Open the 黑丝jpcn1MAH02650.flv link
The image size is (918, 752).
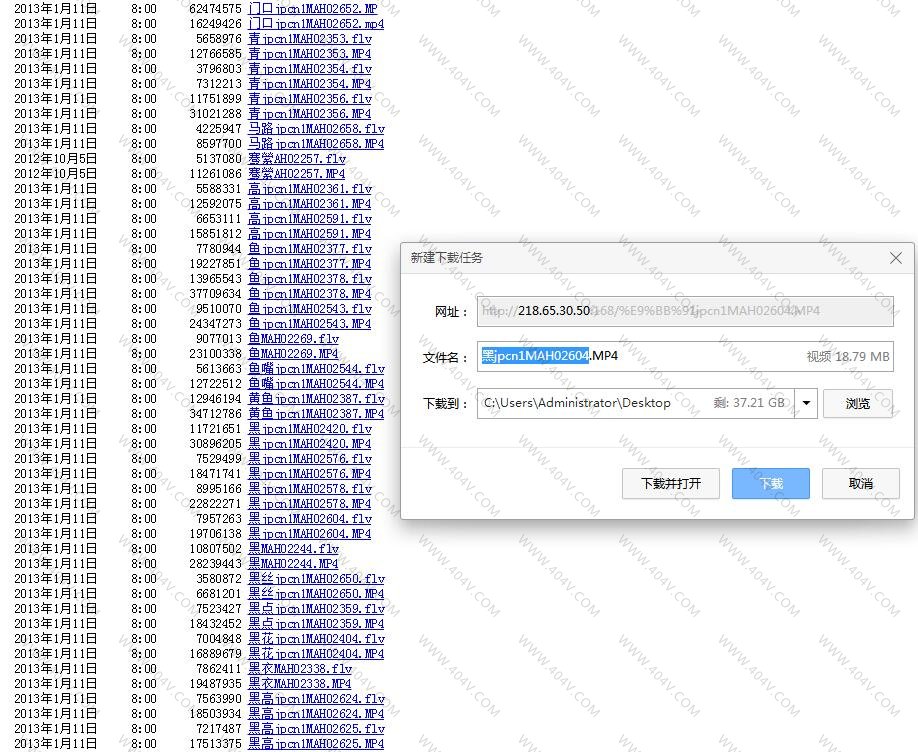point(316,579)
